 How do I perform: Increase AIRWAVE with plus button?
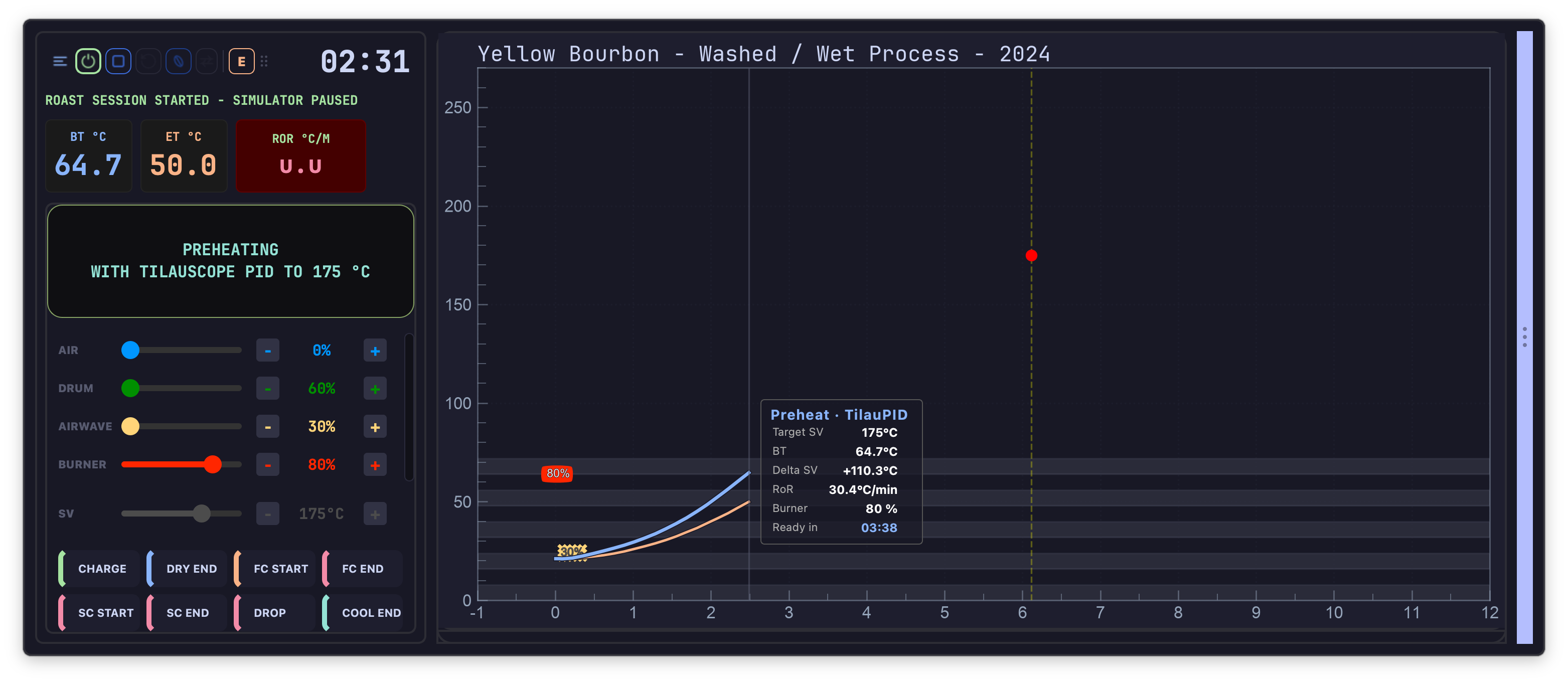375,427
